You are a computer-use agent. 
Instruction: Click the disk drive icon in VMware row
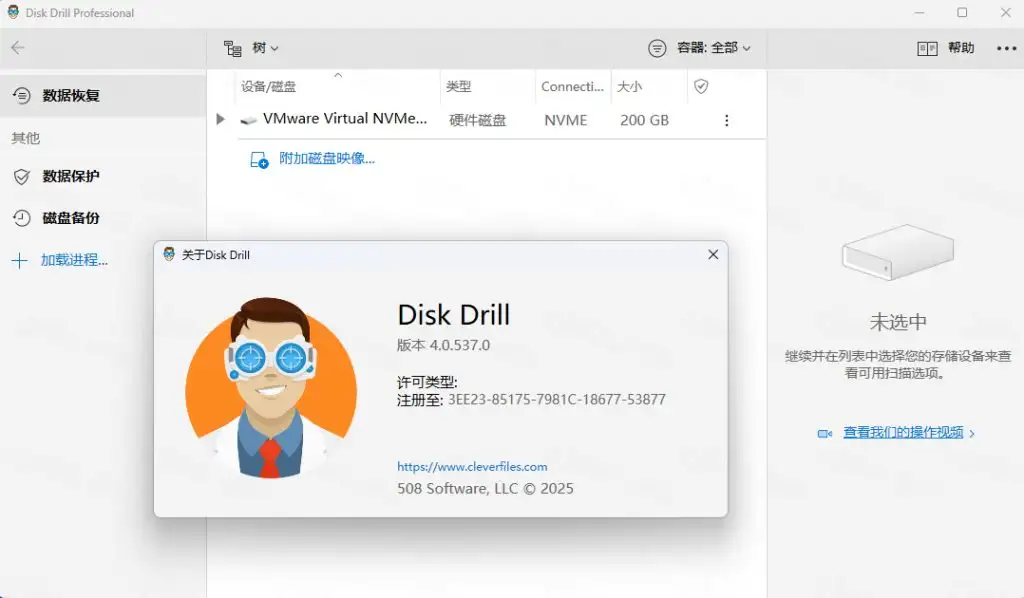[248, 121]
